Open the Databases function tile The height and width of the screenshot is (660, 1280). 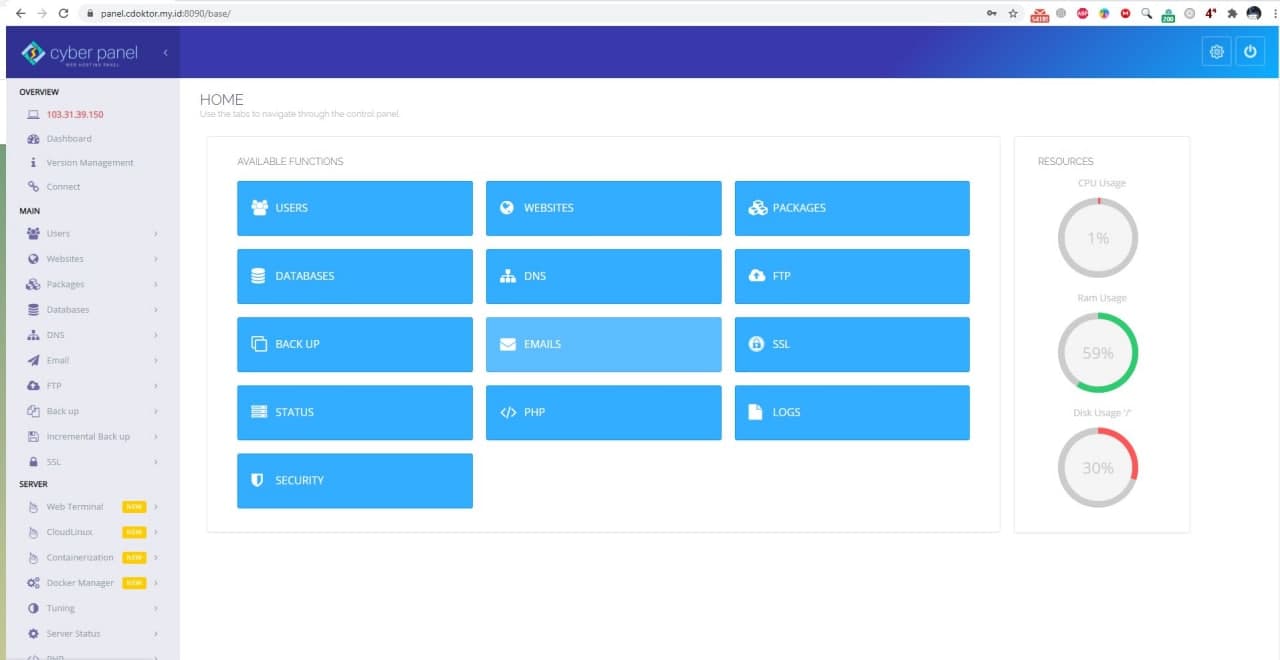pyautogui.click(x=354, y=276)
